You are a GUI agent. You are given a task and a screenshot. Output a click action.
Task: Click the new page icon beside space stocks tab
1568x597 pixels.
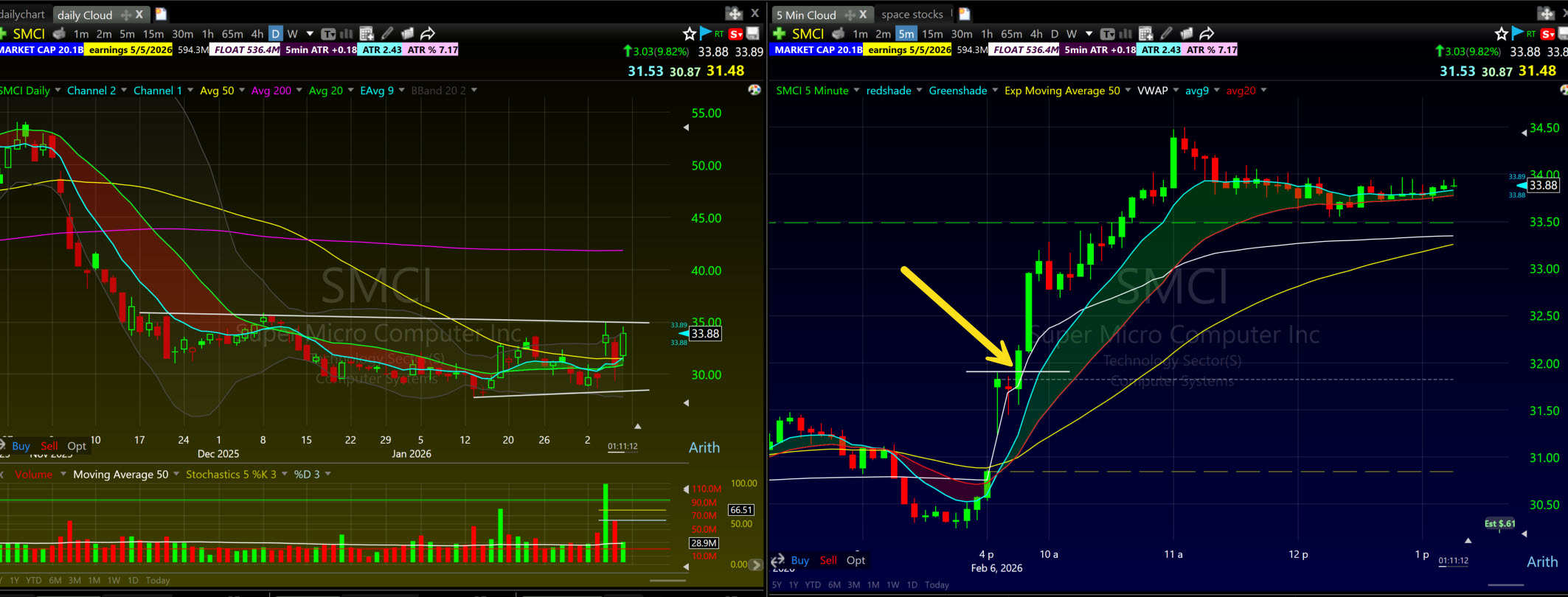coord(964,14)
